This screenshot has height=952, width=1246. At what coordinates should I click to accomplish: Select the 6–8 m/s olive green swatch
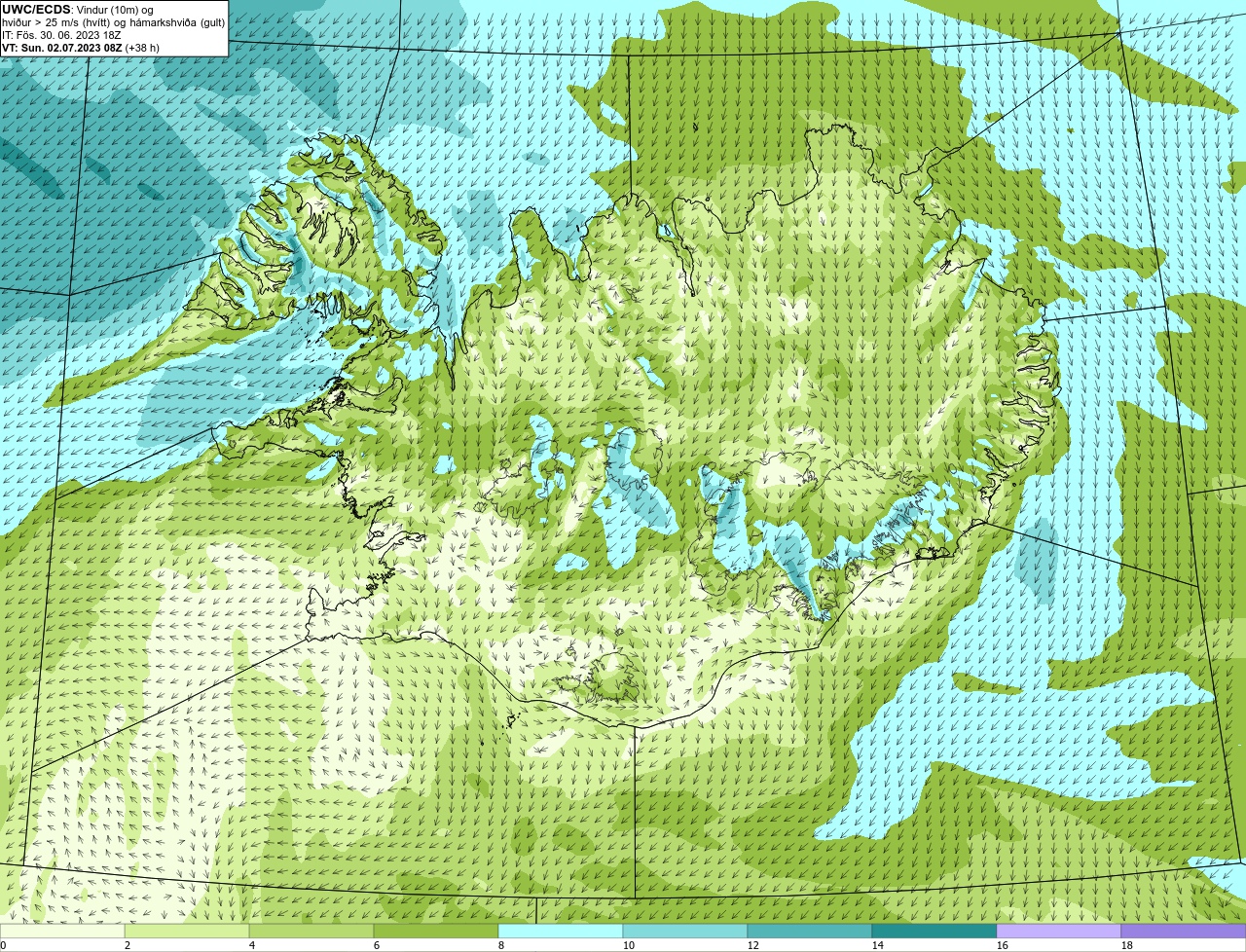point(436,931)
